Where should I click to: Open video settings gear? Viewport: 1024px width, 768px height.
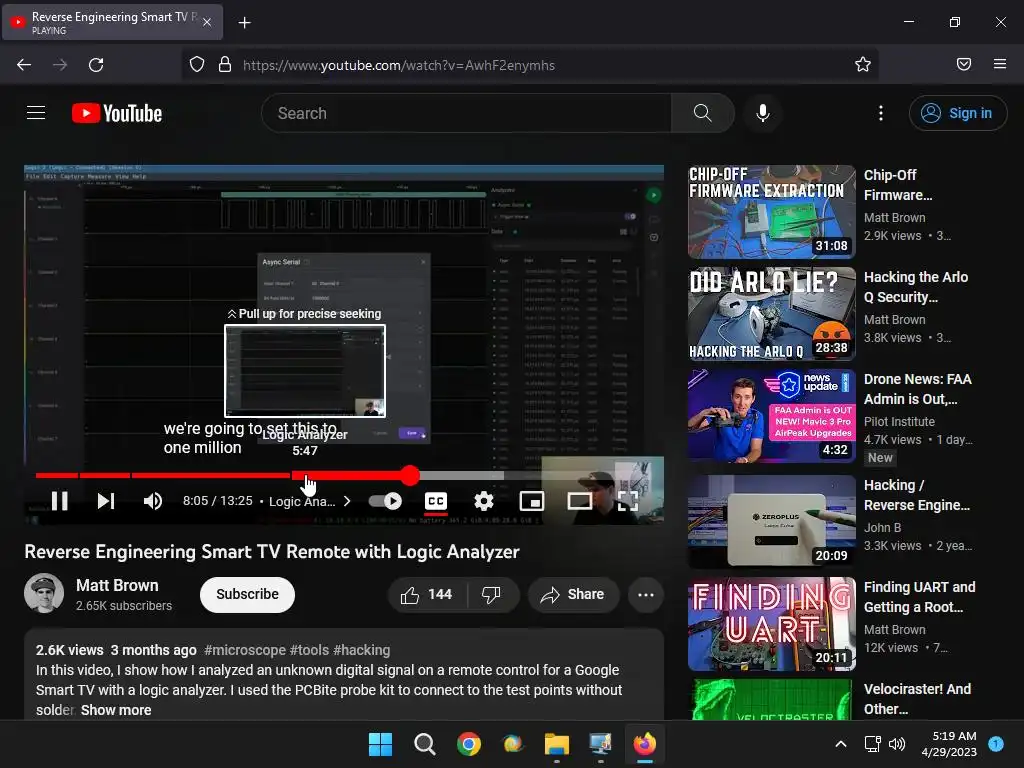coord(483,501)
